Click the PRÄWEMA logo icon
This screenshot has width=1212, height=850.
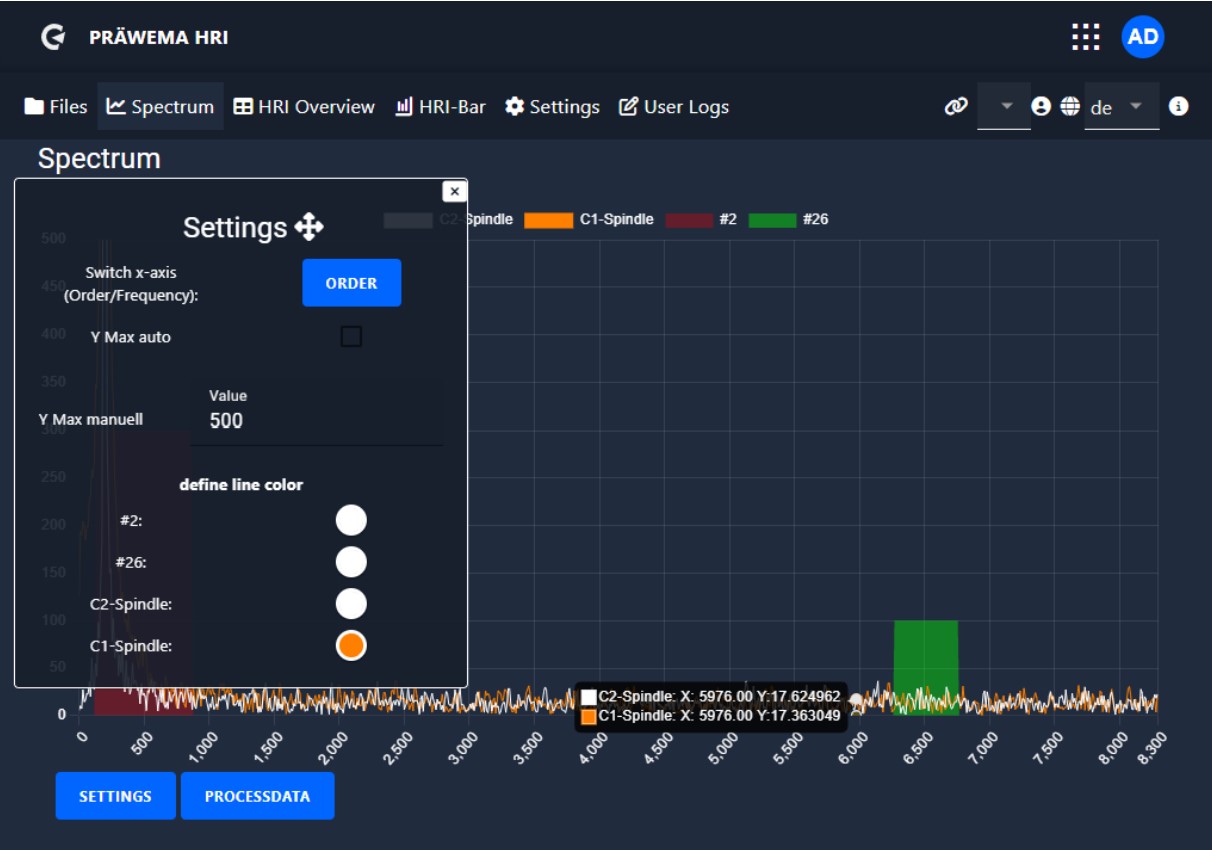[x=52, y=38]
